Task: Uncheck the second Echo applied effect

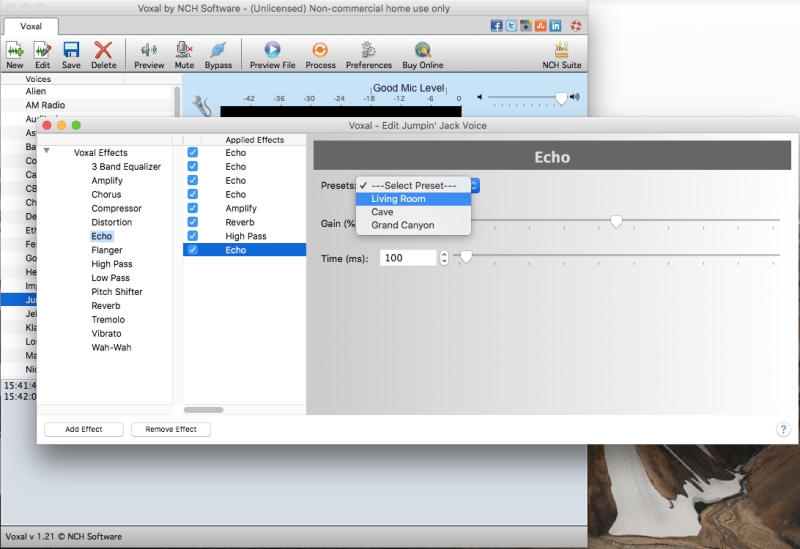Action: point(192,166)
